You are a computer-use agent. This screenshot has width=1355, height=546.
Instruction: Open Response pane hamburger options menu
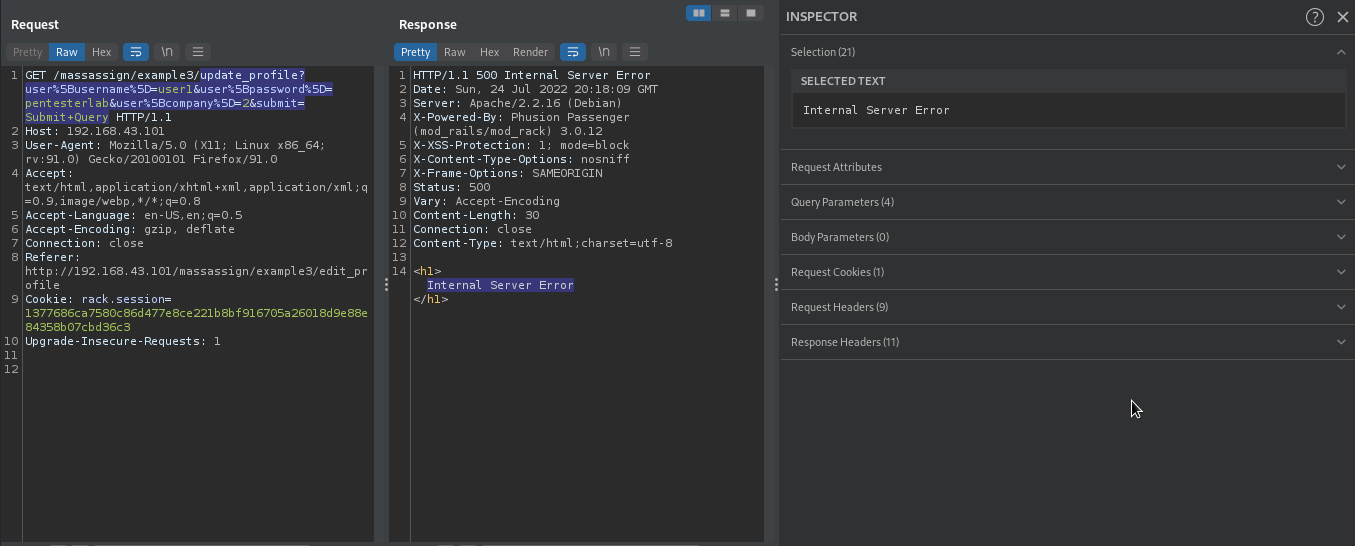635,52
